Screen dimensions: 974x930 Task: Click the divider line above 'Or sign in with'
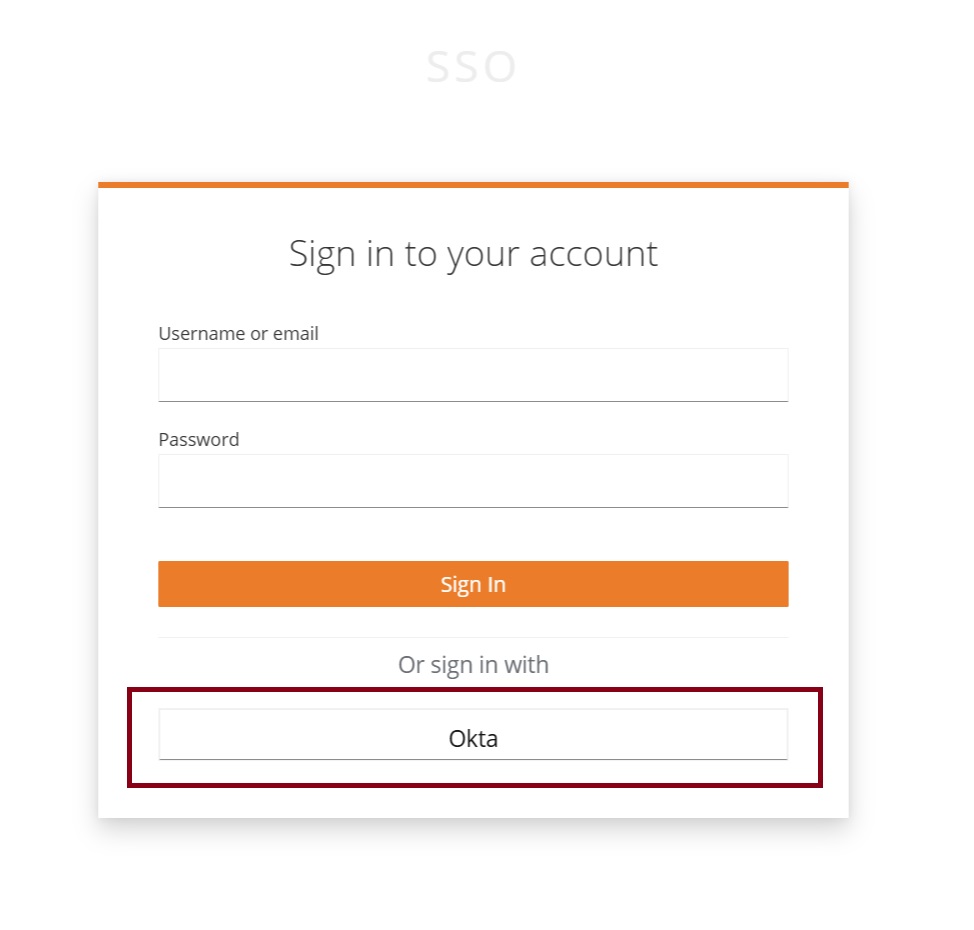472,638
